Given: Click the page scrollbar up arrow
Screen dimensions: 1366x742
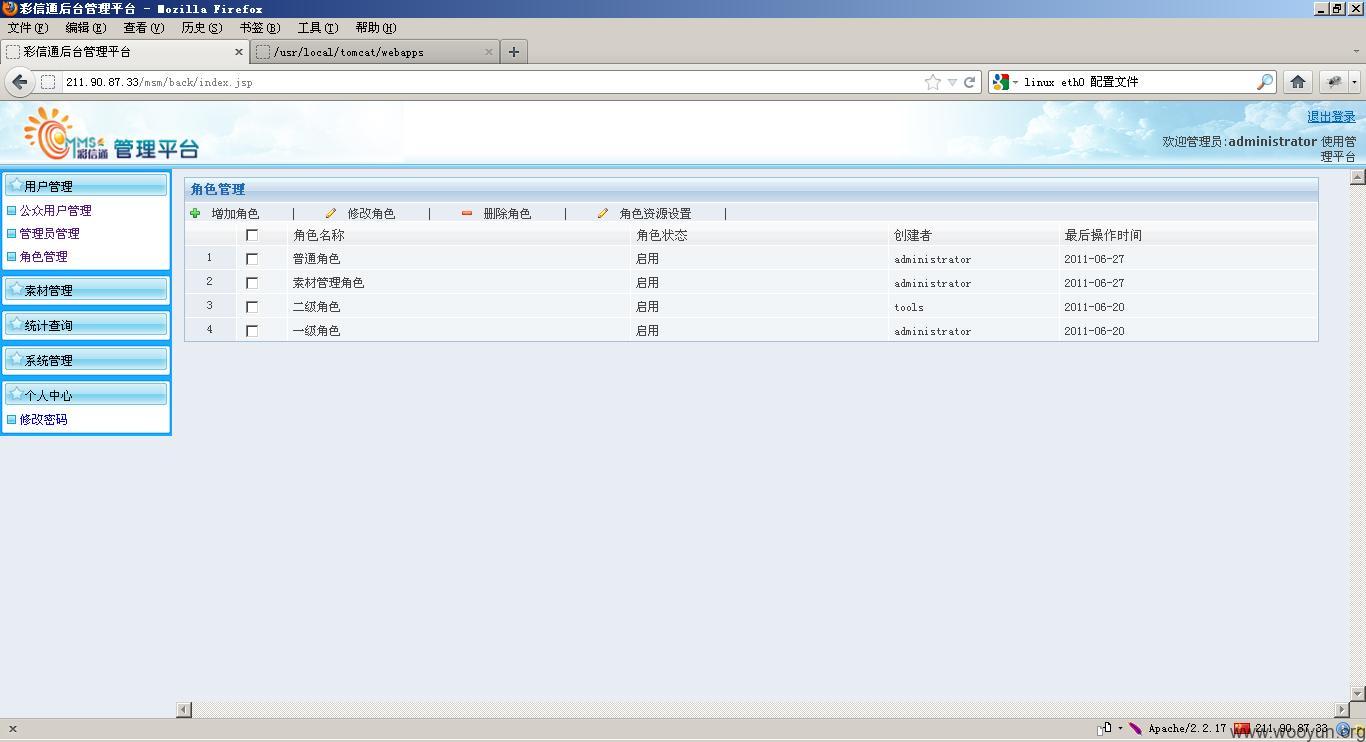Looking at the screenshot, I should (x=1357, y=177).
